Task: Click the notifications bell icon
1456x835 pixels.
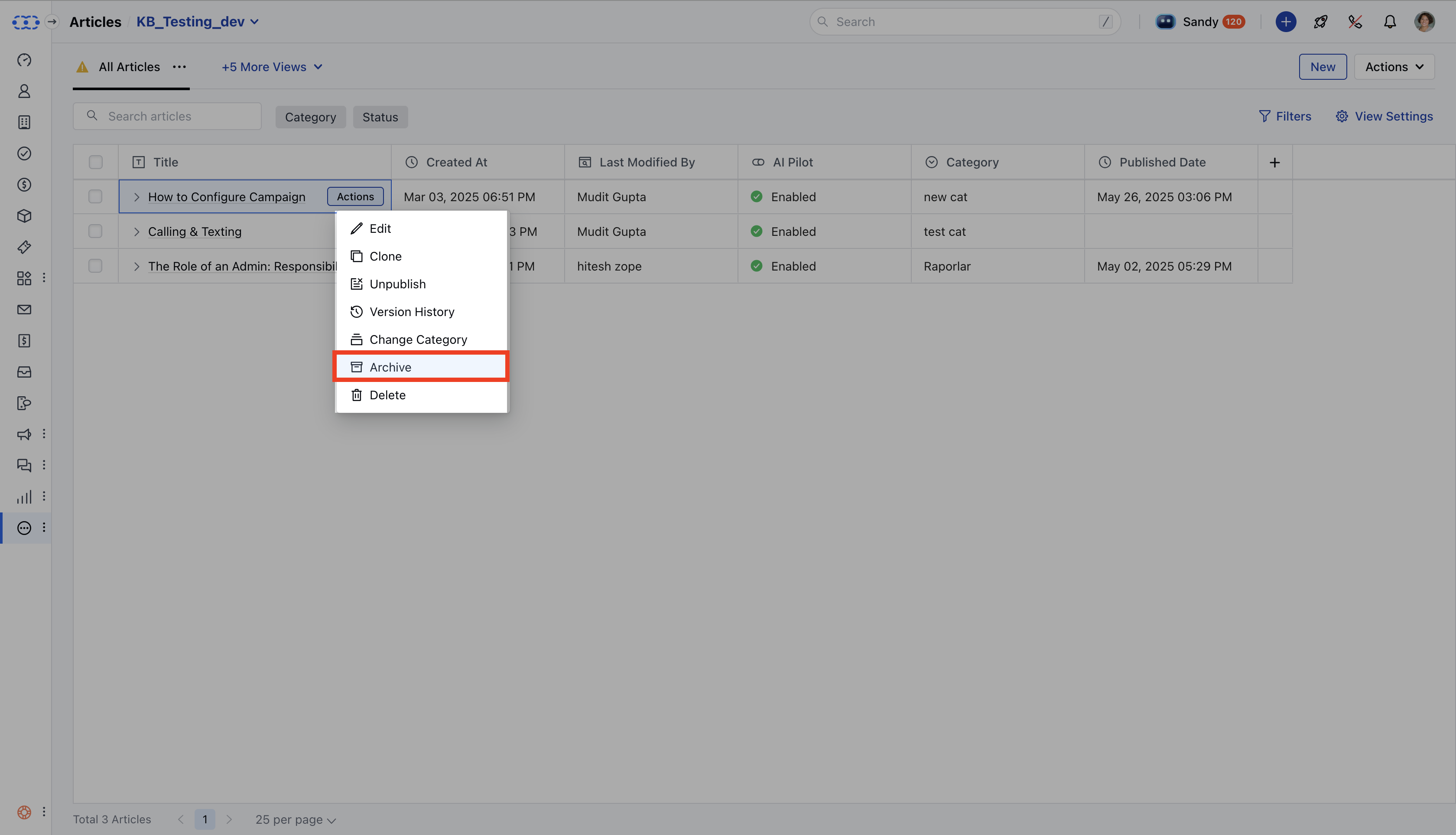Action: pyautogui.click(x=1390, y=22)
